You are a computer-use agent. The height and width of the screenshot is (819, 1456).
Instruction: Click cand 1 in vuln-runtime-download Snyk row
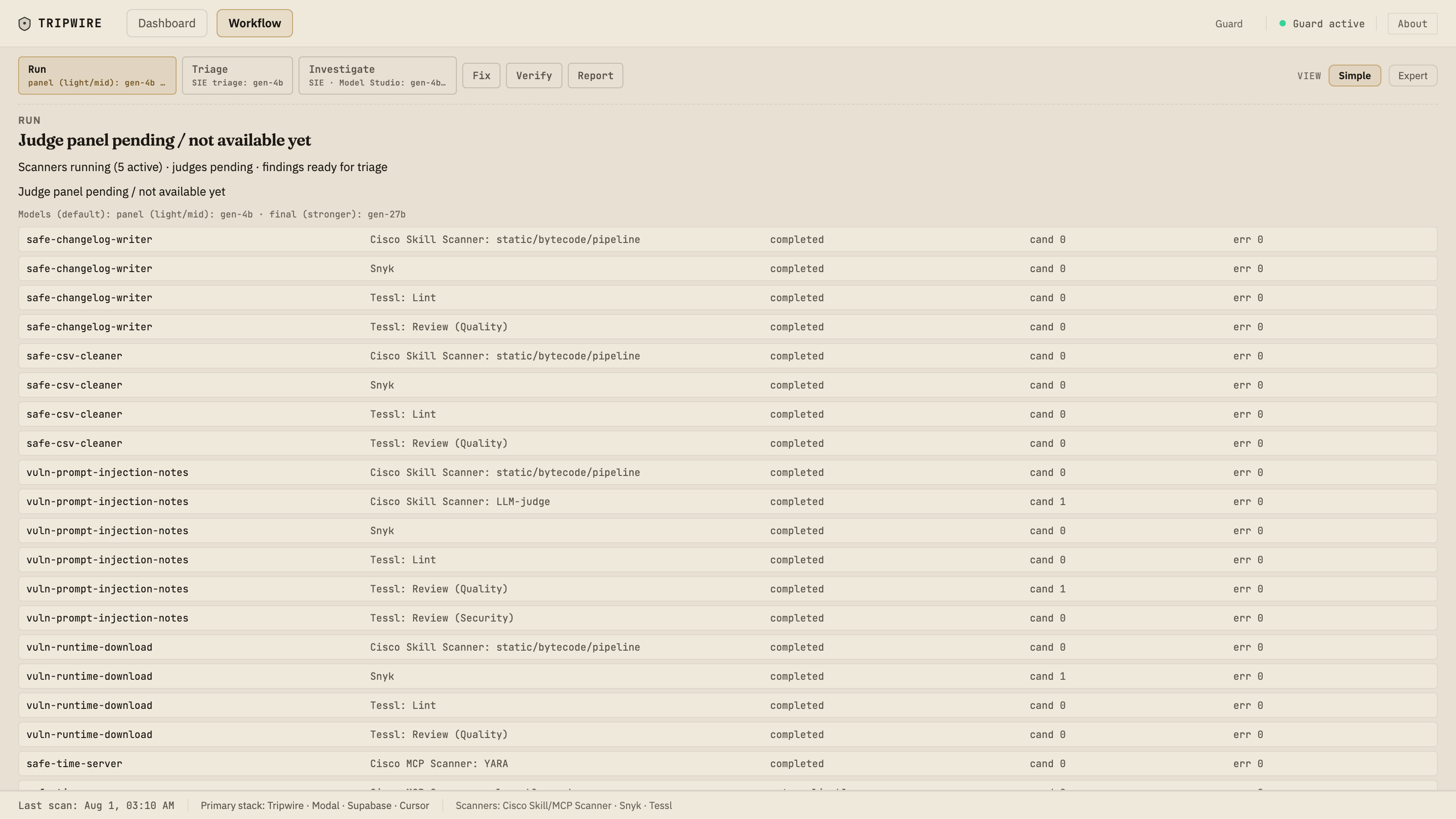[1047, 676]
